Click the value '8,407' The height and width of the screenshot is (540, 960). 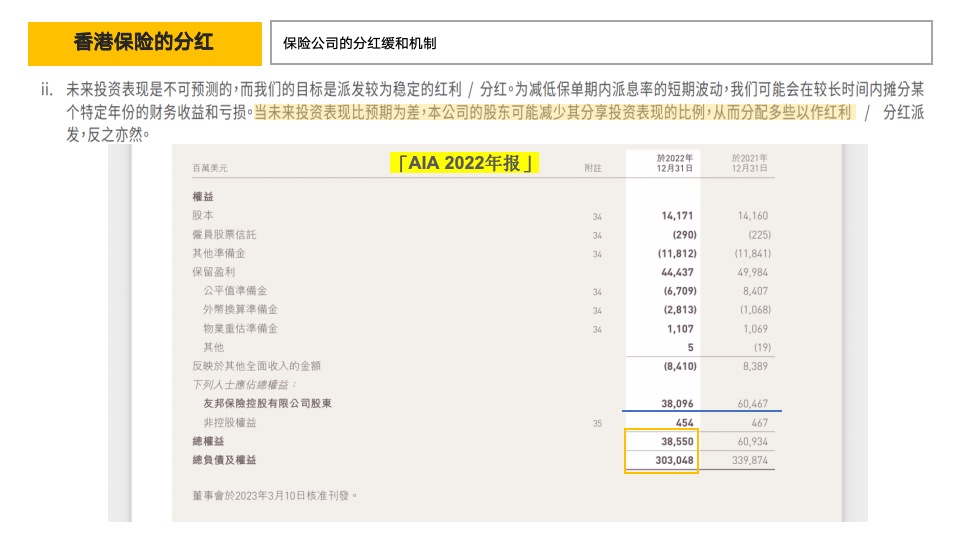coord(756,291)
